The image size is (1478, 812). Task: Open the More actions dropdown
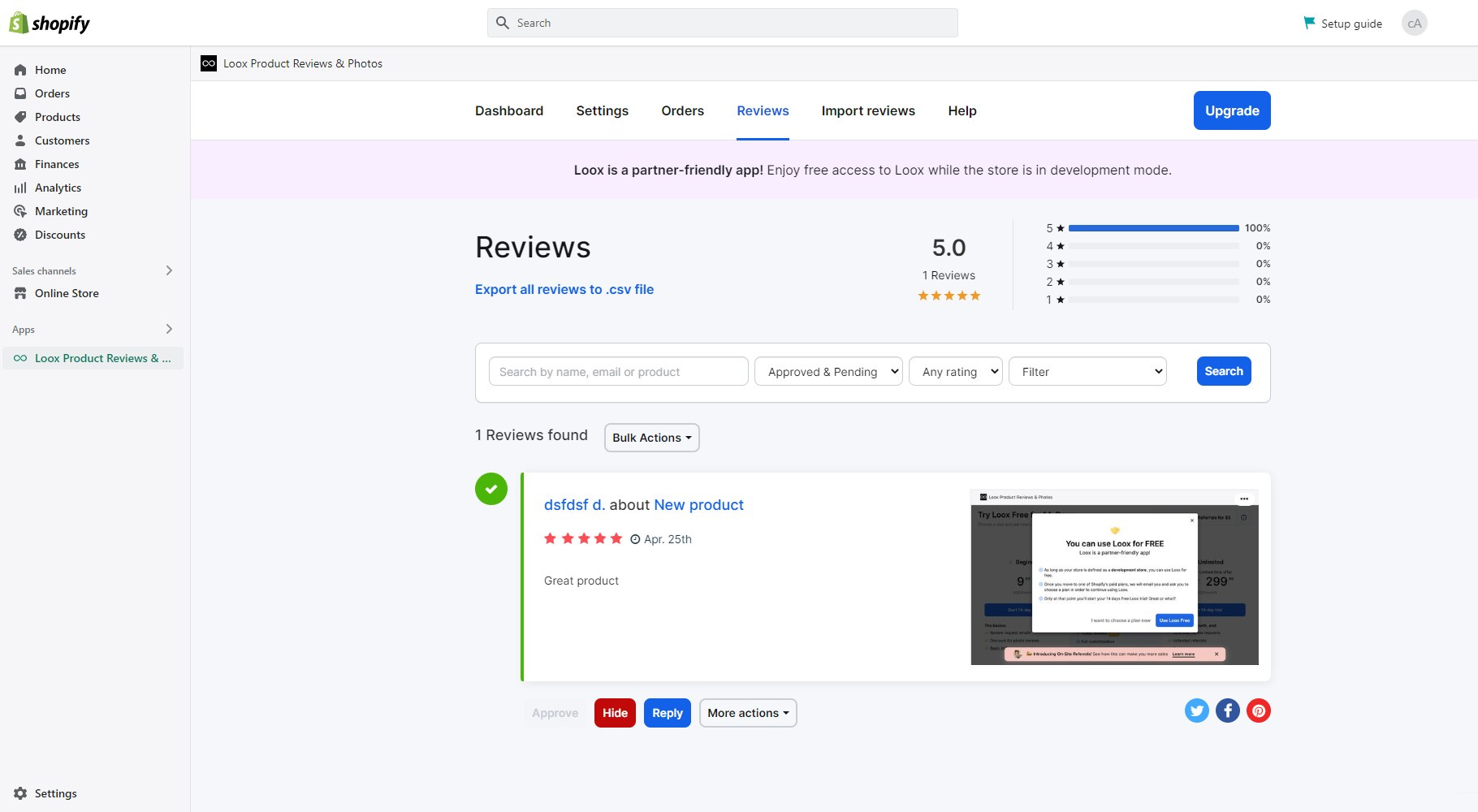point(748,713)
